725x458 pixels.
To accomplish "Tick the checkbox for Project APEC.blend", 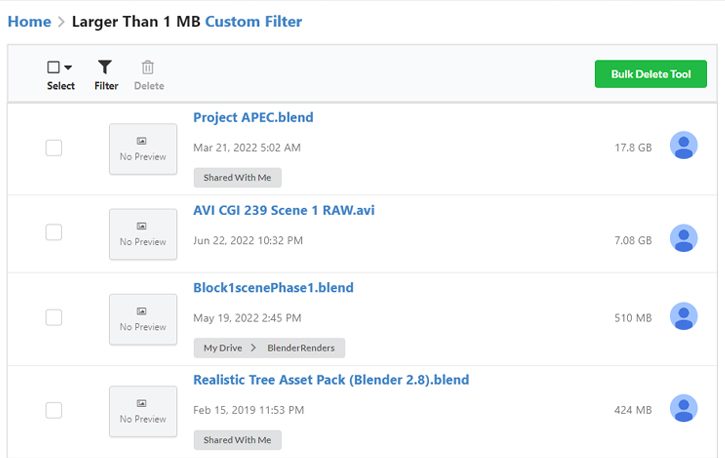I will (x=54, y=148).
